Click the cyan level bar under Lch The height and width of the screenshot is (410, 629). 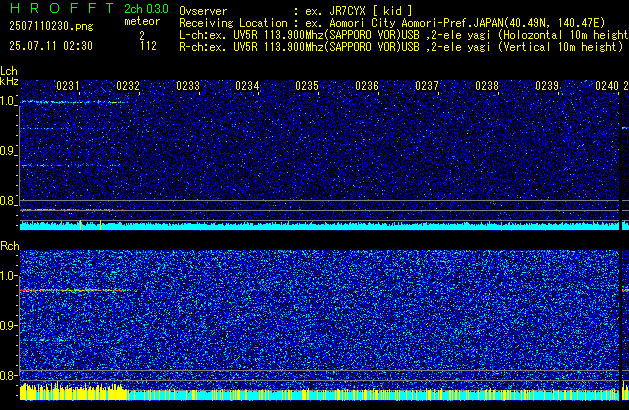click(319, 226)
